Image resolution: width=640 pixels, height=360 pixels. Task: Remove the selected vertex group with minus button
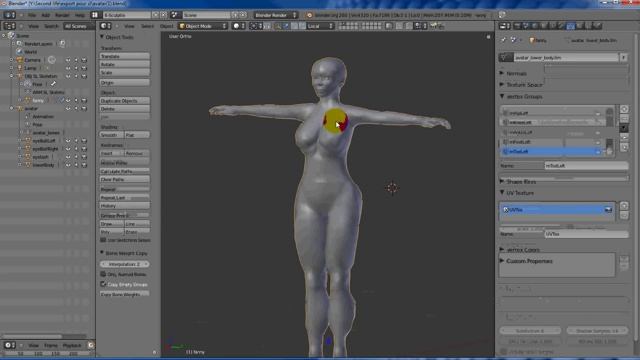pyautogui.click(x=624, y=118)
